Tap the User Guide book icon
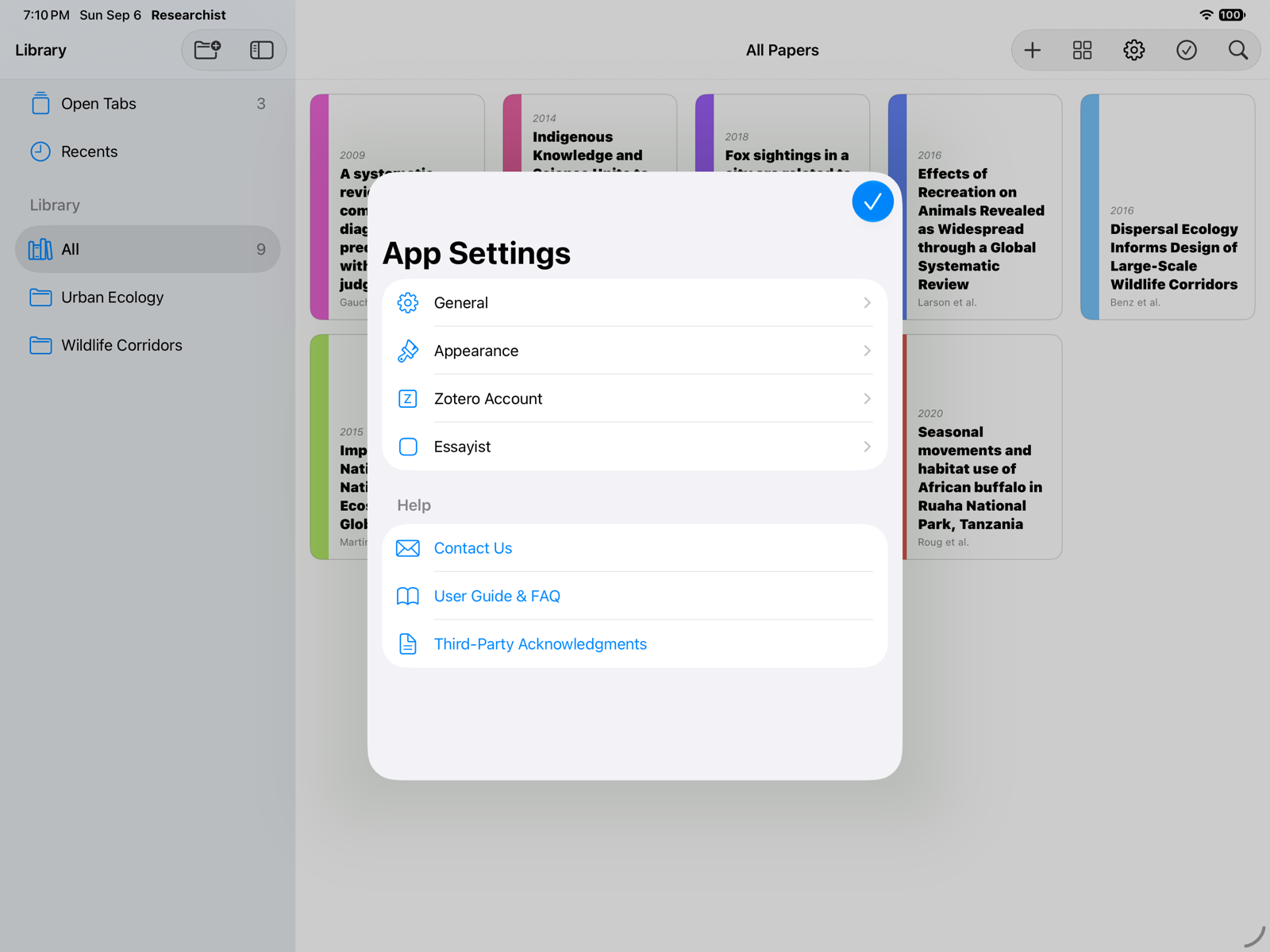The image size is (1270, 952). (408, 596)
